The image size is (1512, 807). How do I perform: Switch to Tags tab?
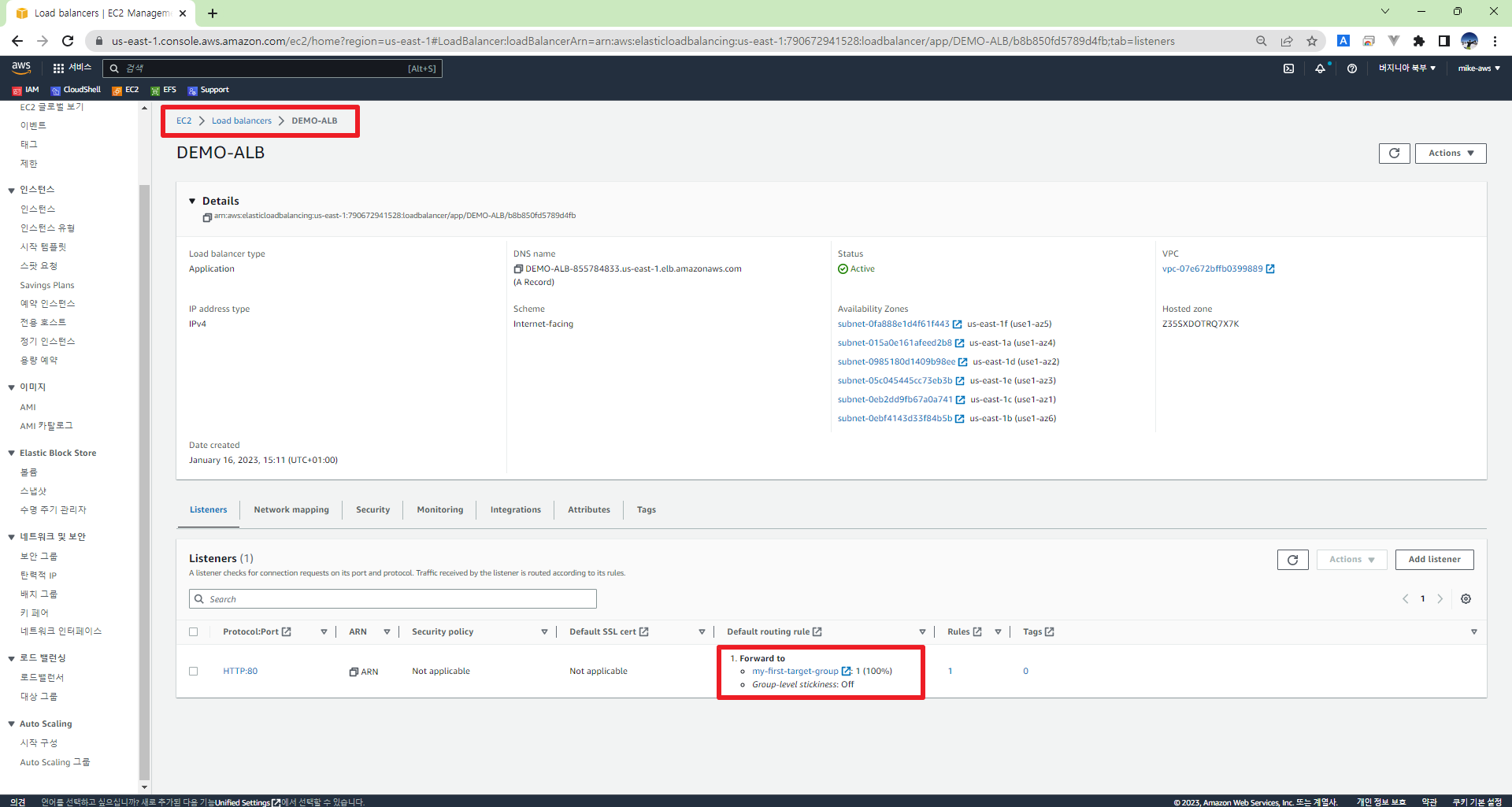[x=647, y=510]
